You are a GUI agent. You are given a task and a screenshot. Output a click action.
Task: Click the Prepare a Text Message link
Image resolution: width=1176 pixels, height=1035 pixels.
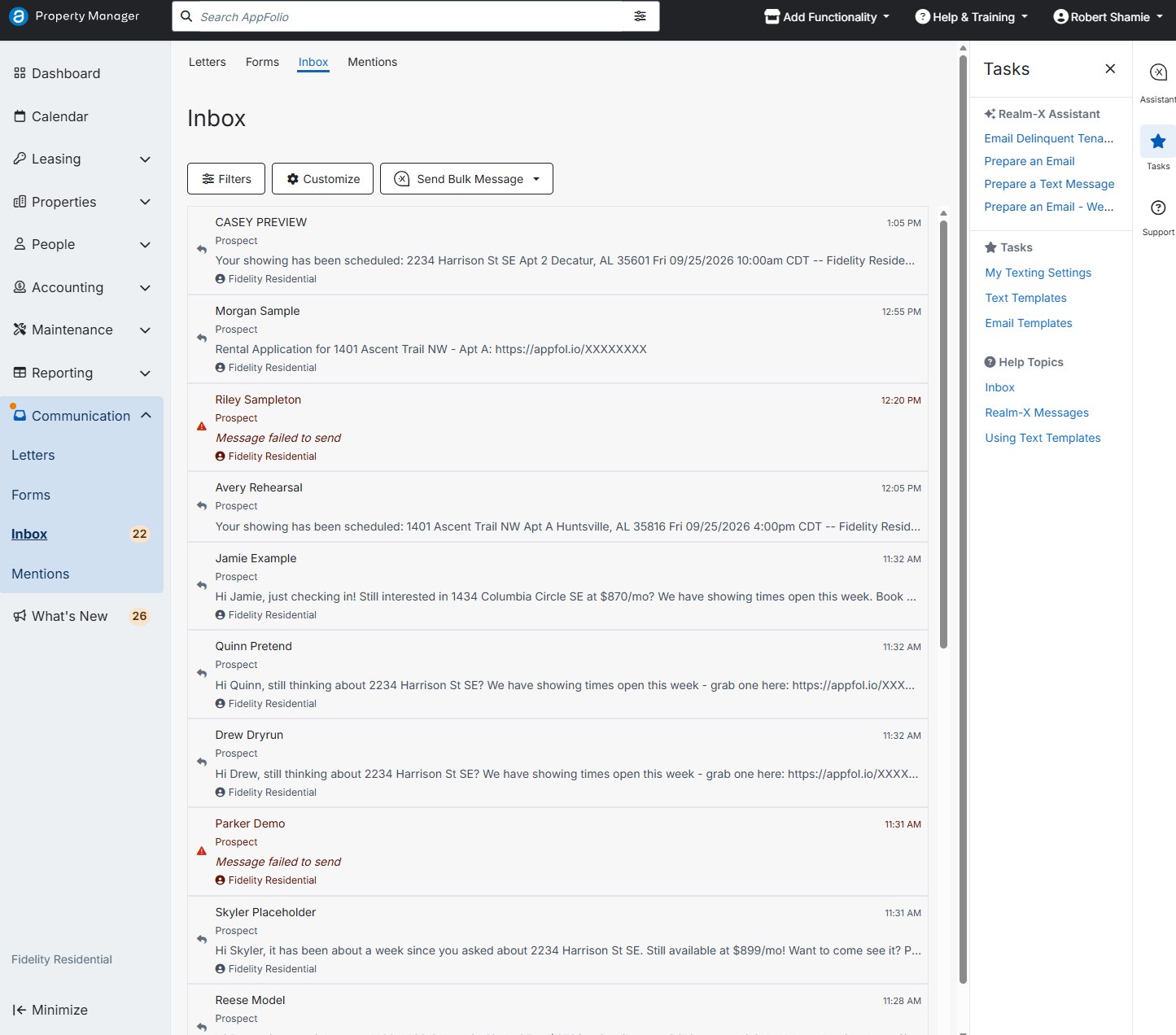[1049, 184]
